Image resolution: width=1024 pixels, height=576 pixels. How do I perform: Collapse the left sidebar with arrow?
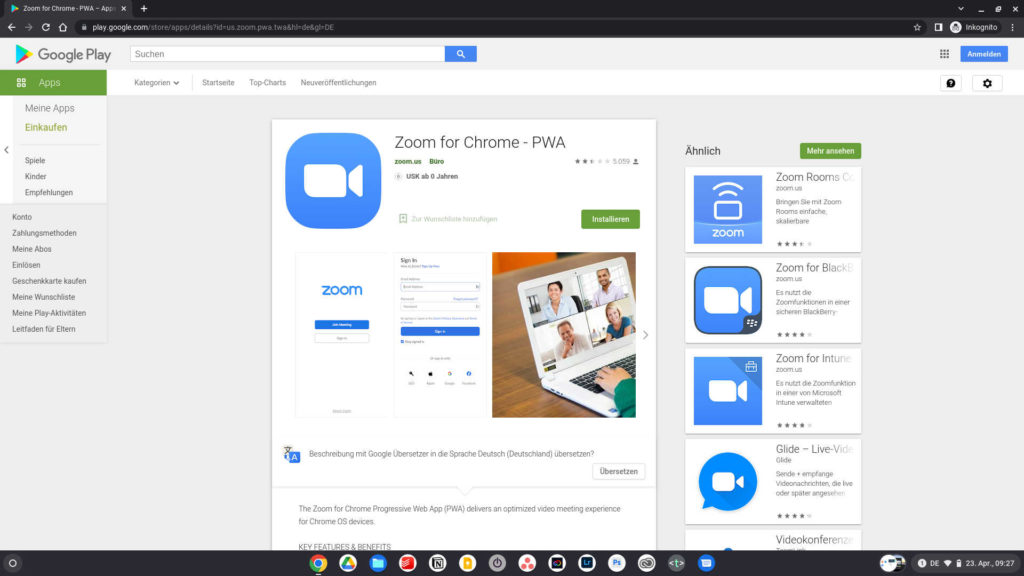6,150
